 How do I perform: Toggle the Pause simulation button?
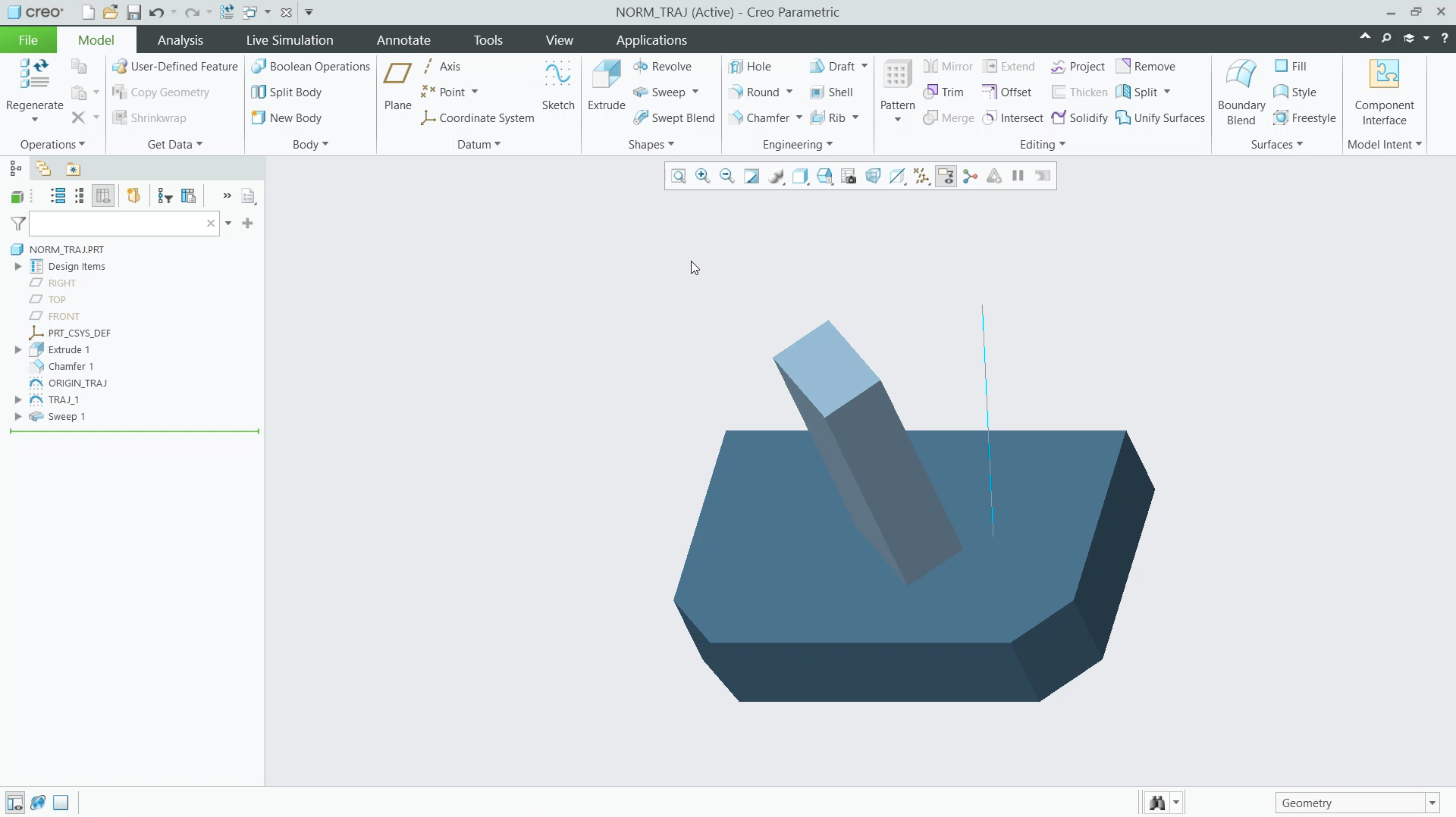tap(1018, 176)
